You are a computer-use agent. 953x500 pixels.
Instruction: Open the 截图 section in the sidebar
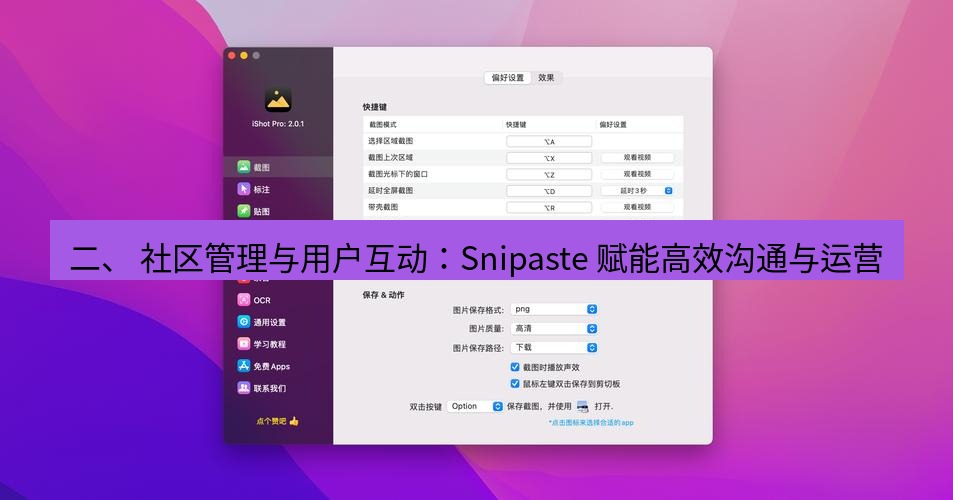(278, 167)
